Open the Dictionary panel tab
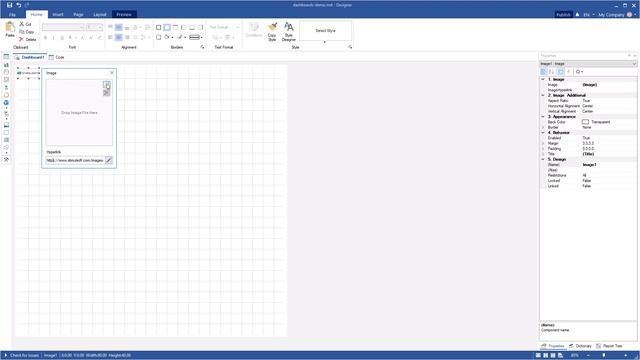 click(580, 346)
